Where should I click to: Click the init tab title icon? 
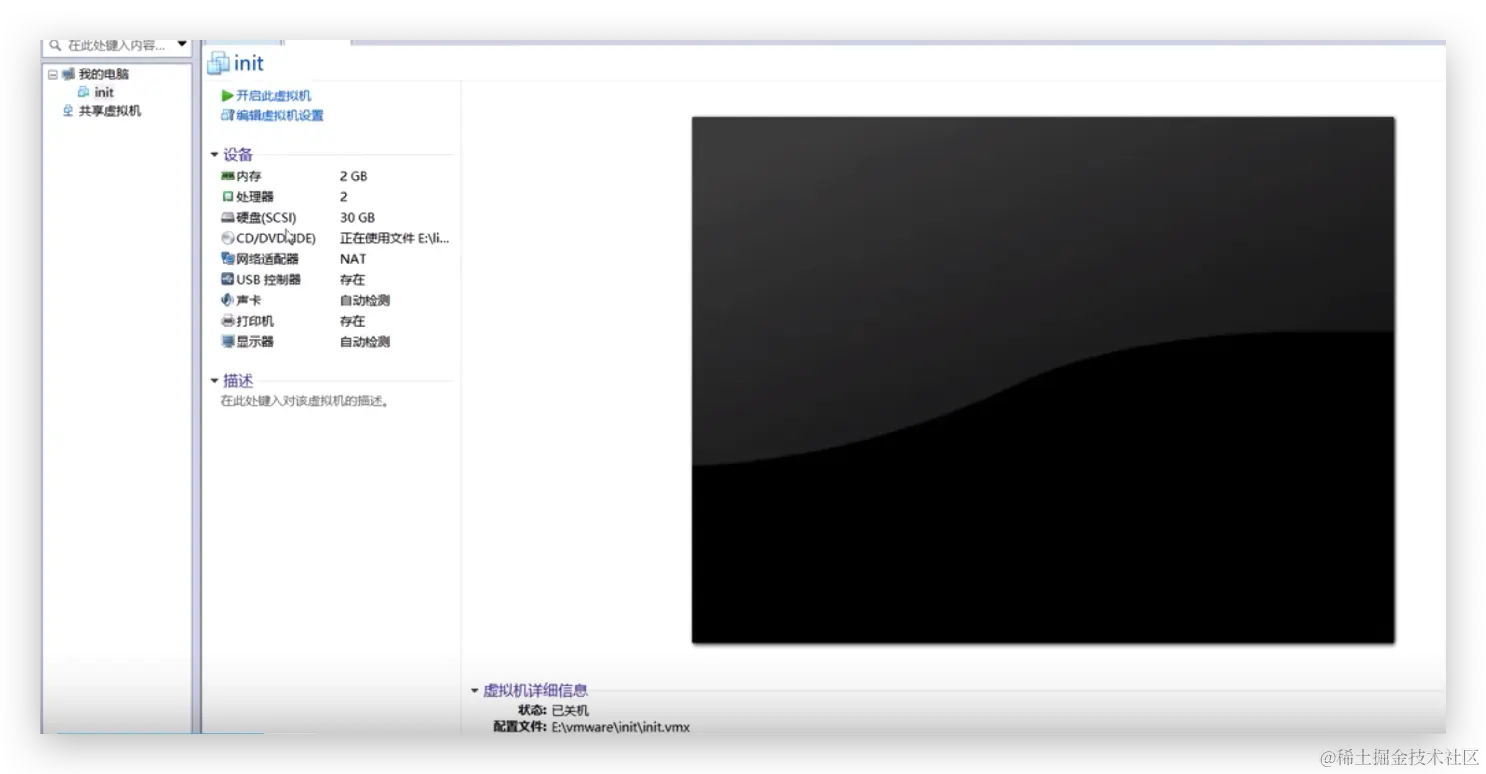pos(218,64)
